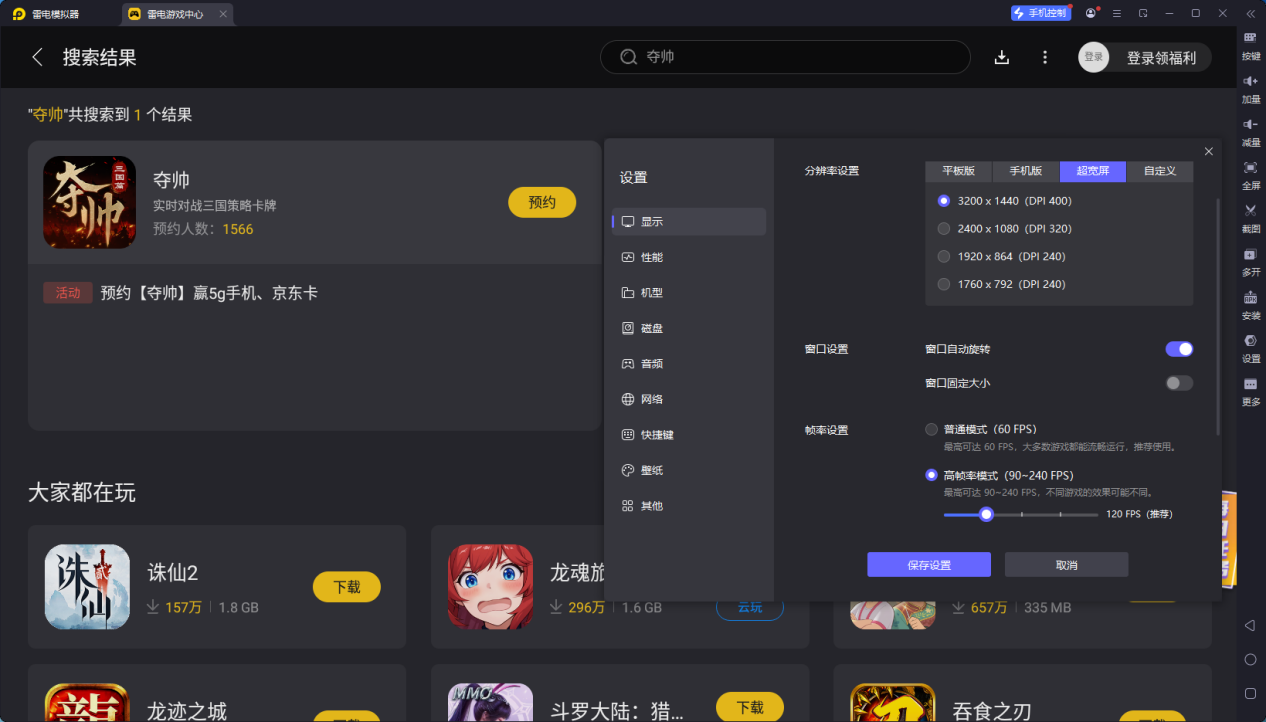Open 快捷键 settings section
The width and height of the screenshot is (1266, 722).
(x=689, y=435)
